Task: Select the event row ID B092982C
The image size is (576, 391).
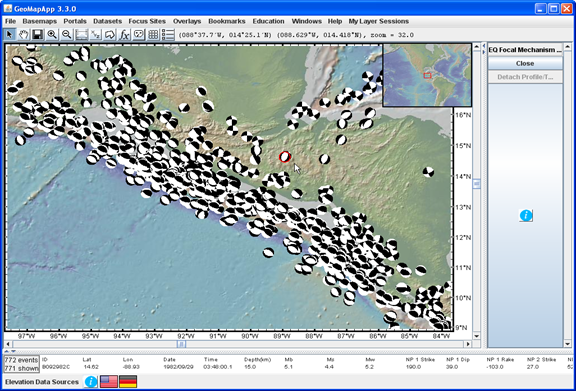Action: pyautogui.click(x=56, y=367)
